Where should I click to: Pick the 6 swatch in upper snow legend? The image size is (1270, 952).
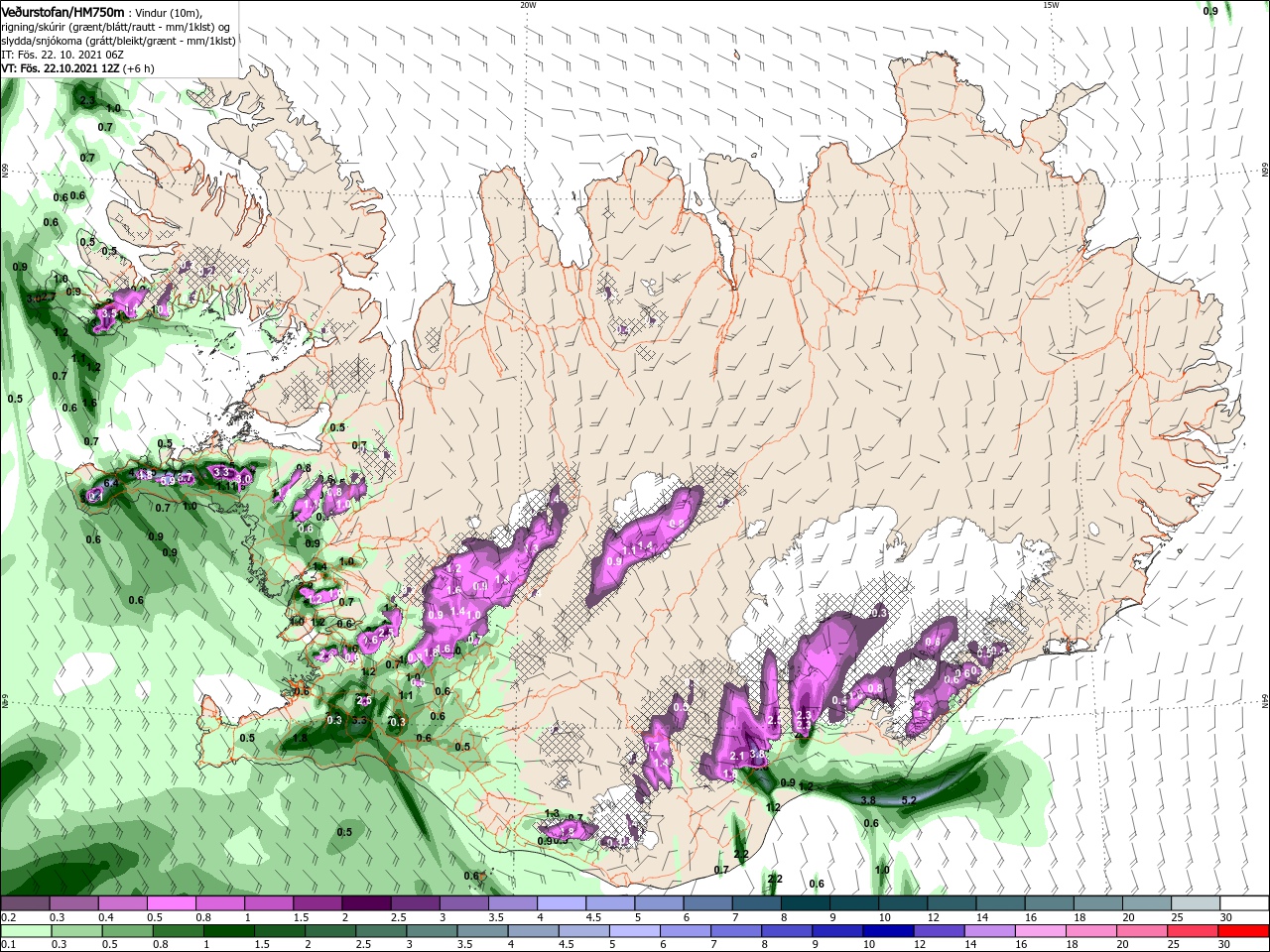tap(707, 903)
